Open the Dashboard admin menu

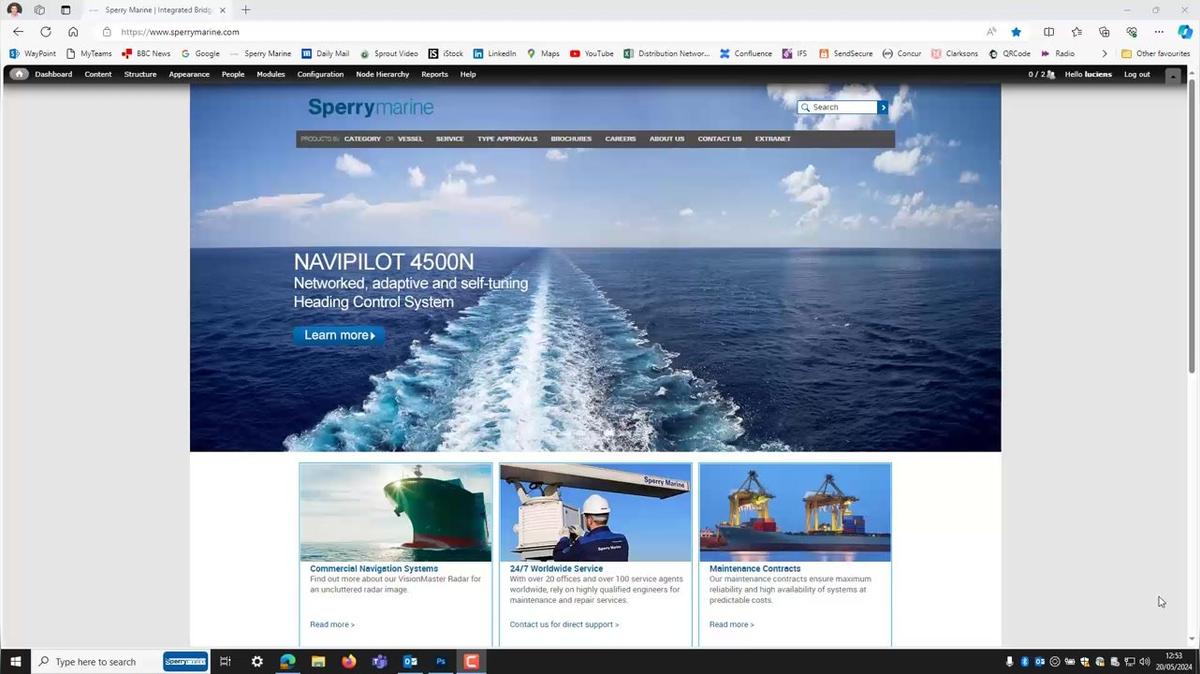[x=53, y=74]
